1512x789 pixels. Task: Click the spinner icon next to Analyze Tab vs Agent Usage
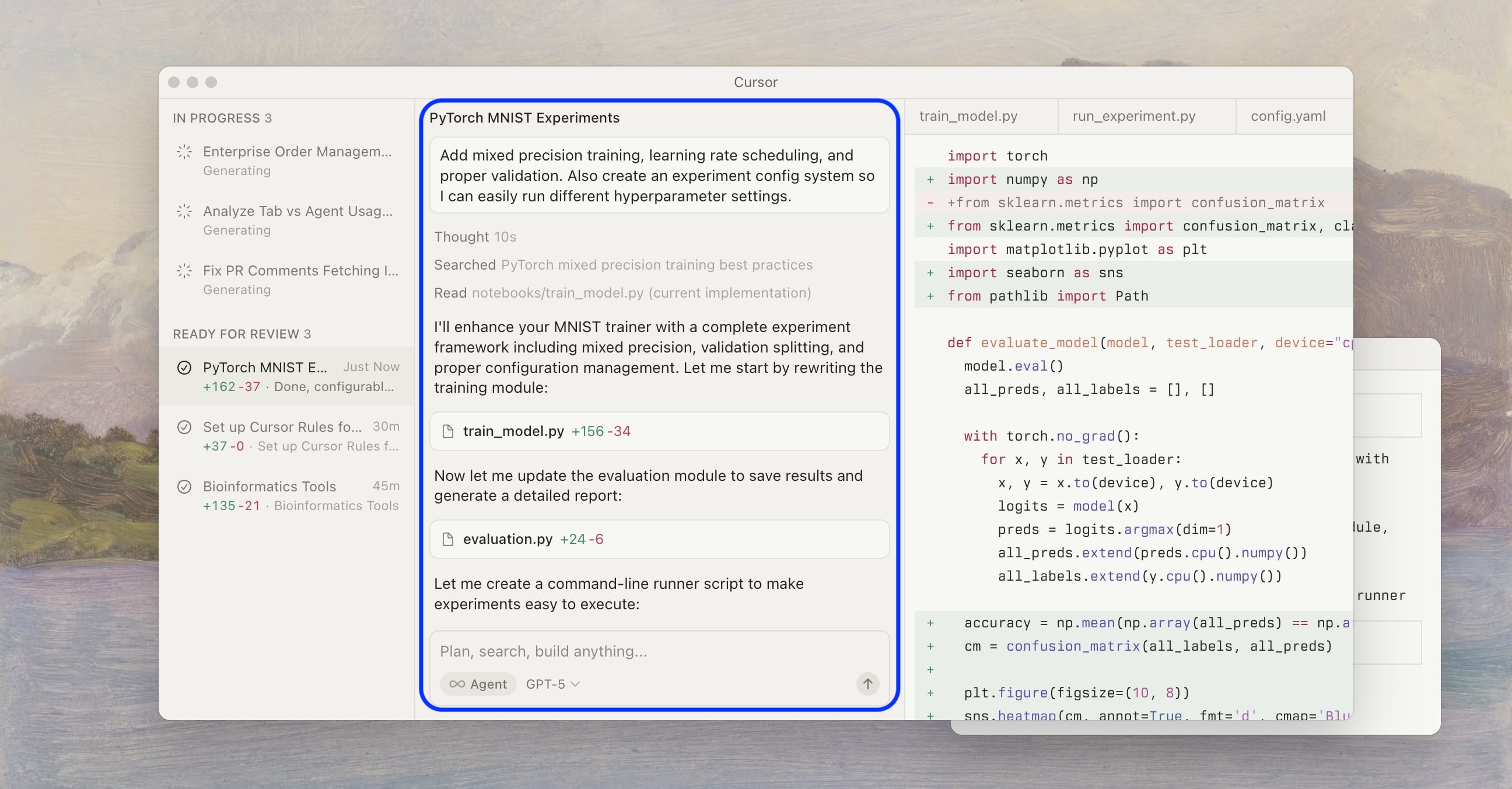(x=184, y=211)
